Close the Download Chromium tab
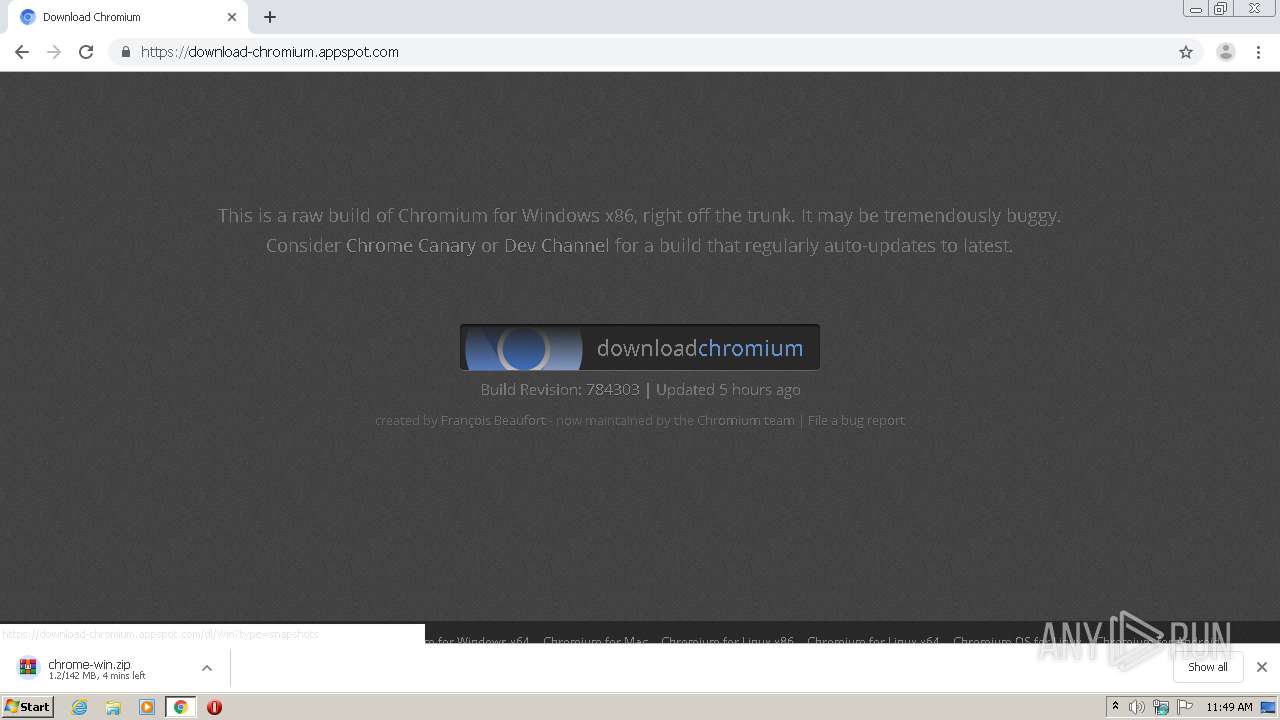1280x720 pixels. pos(232,17)
